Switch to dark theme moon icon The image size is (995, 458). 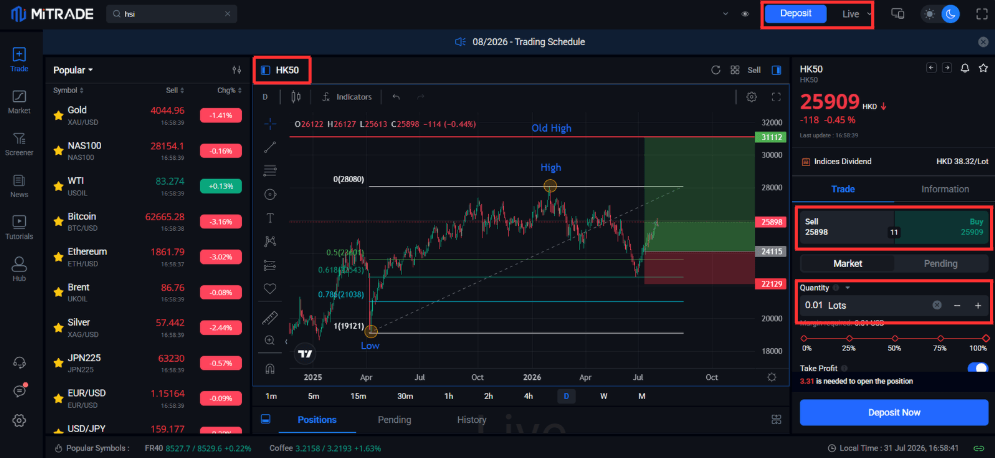950,14
